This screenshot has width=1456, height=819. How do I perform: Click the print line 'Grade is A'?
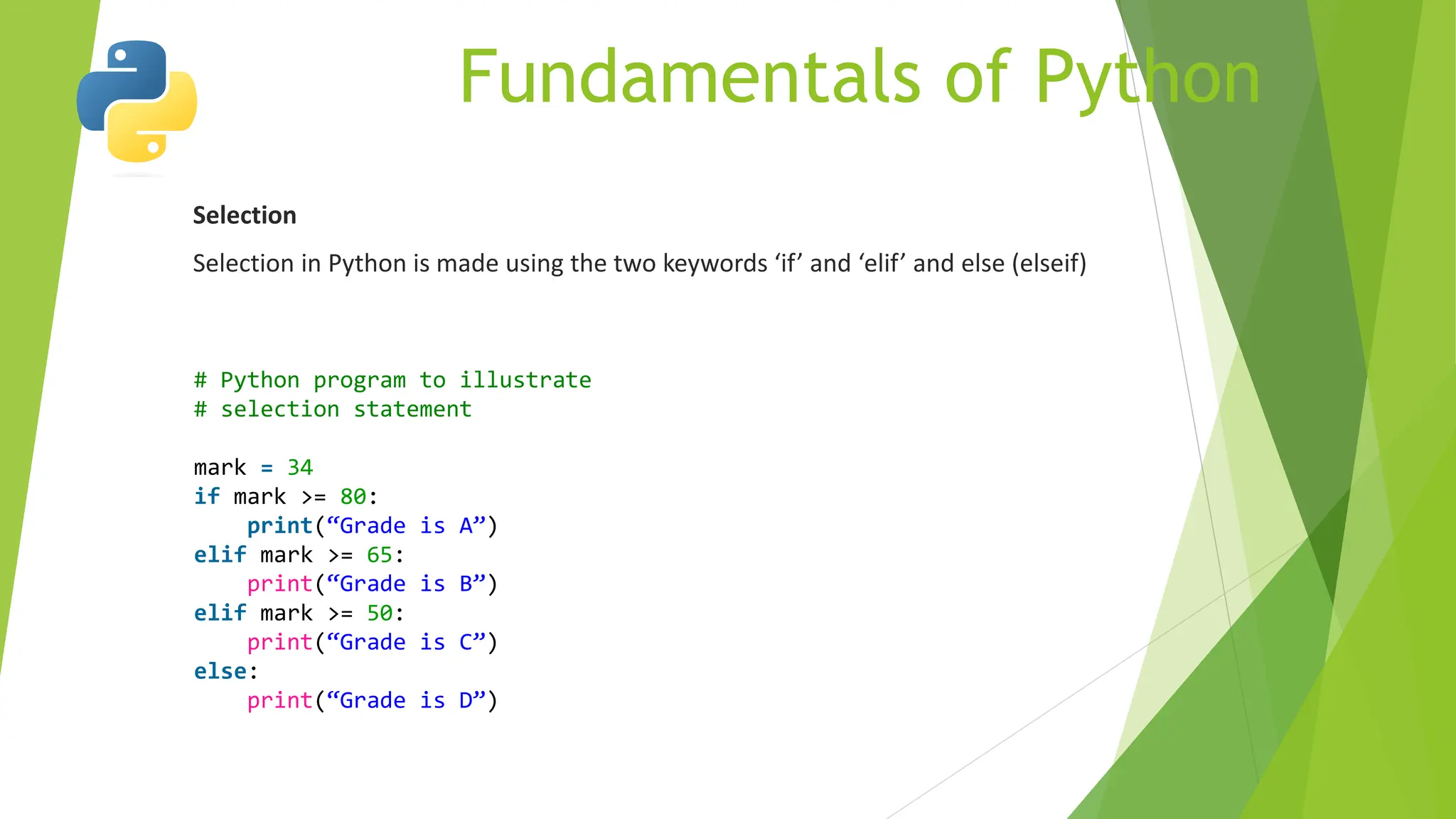(x=373, y=525)
